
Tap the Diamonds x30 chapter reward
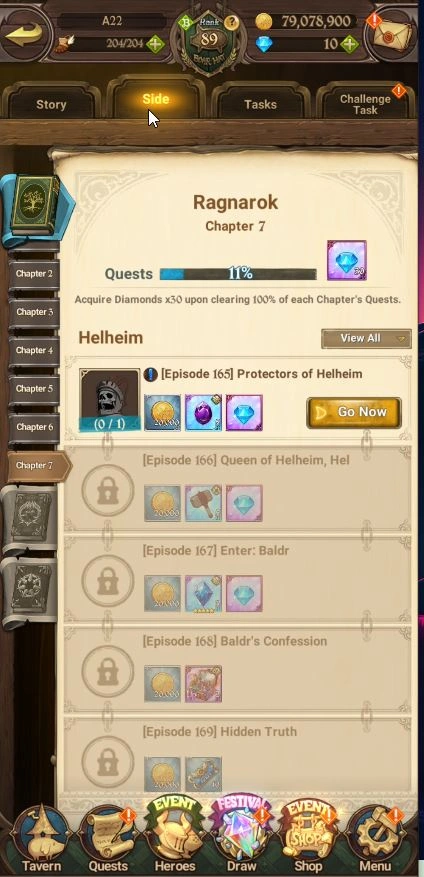(x=347, y=261)
